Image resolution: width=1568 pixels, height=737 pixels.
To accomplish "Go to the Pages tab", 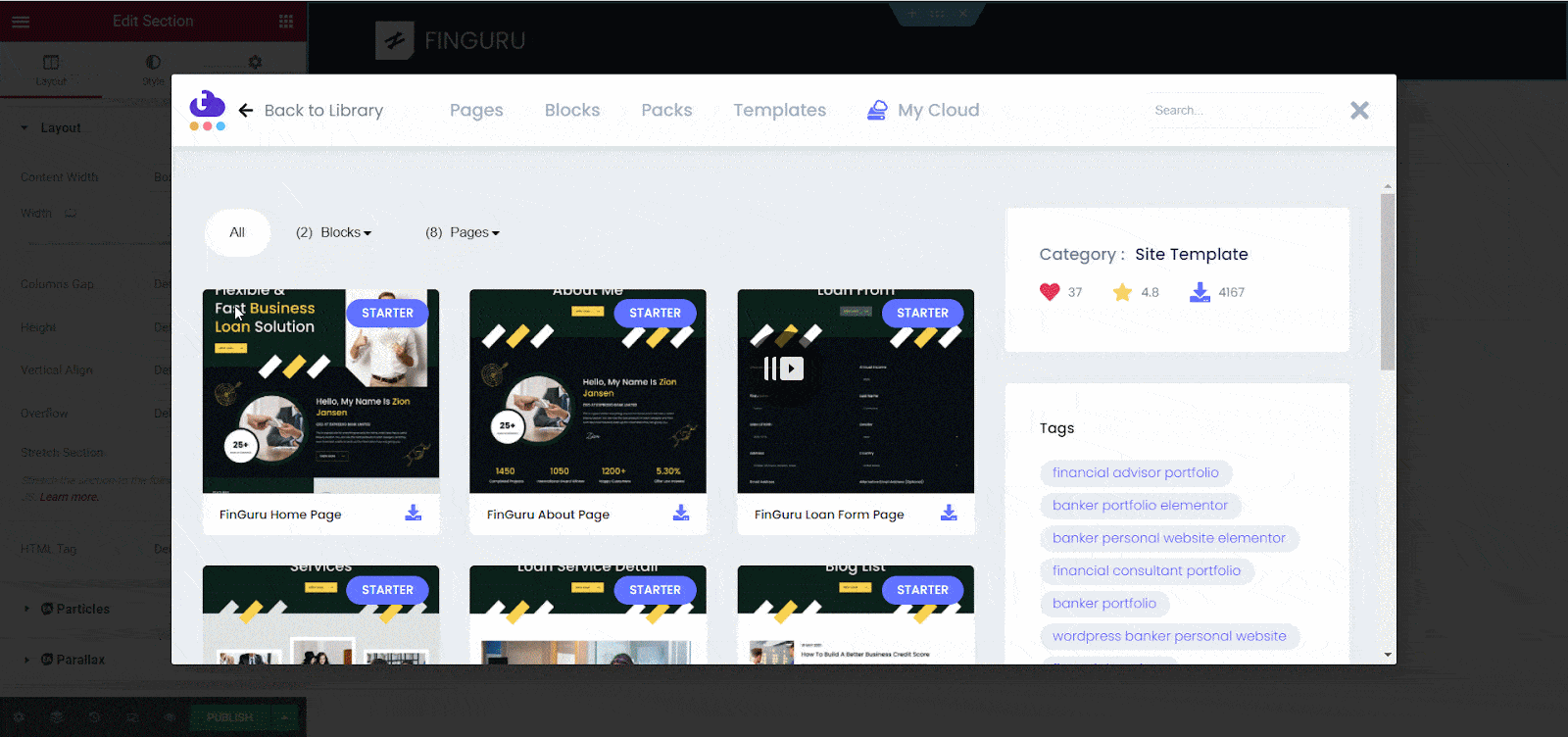I will tap(476, 110).
